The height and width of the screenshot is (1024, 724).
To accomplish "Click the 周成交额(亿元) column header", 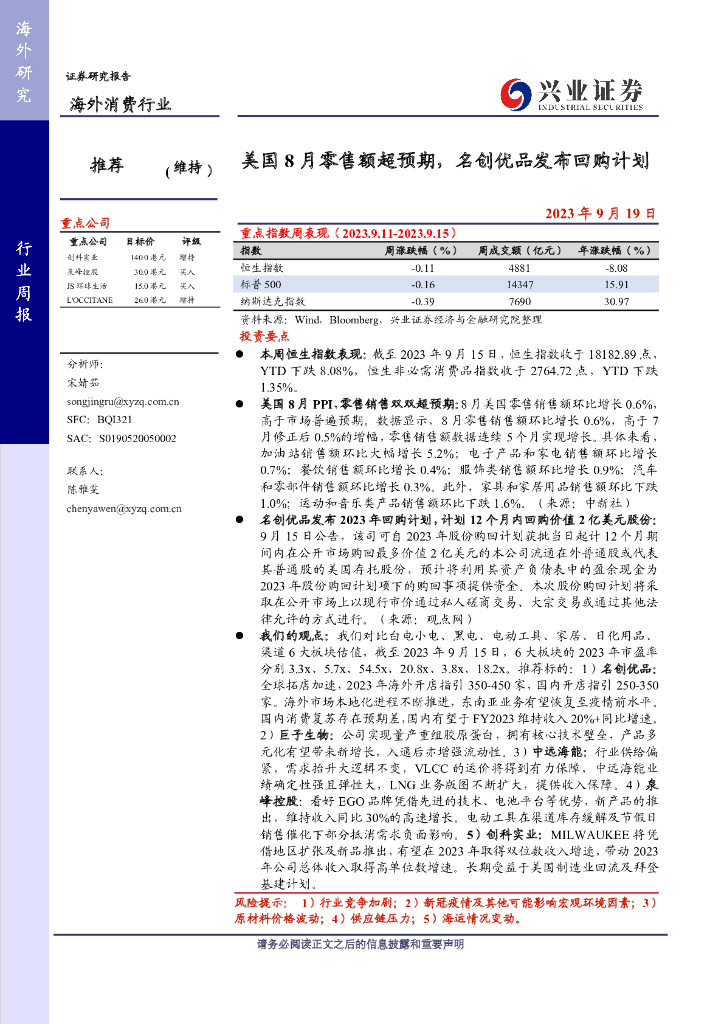I will (x=520, y=250).
